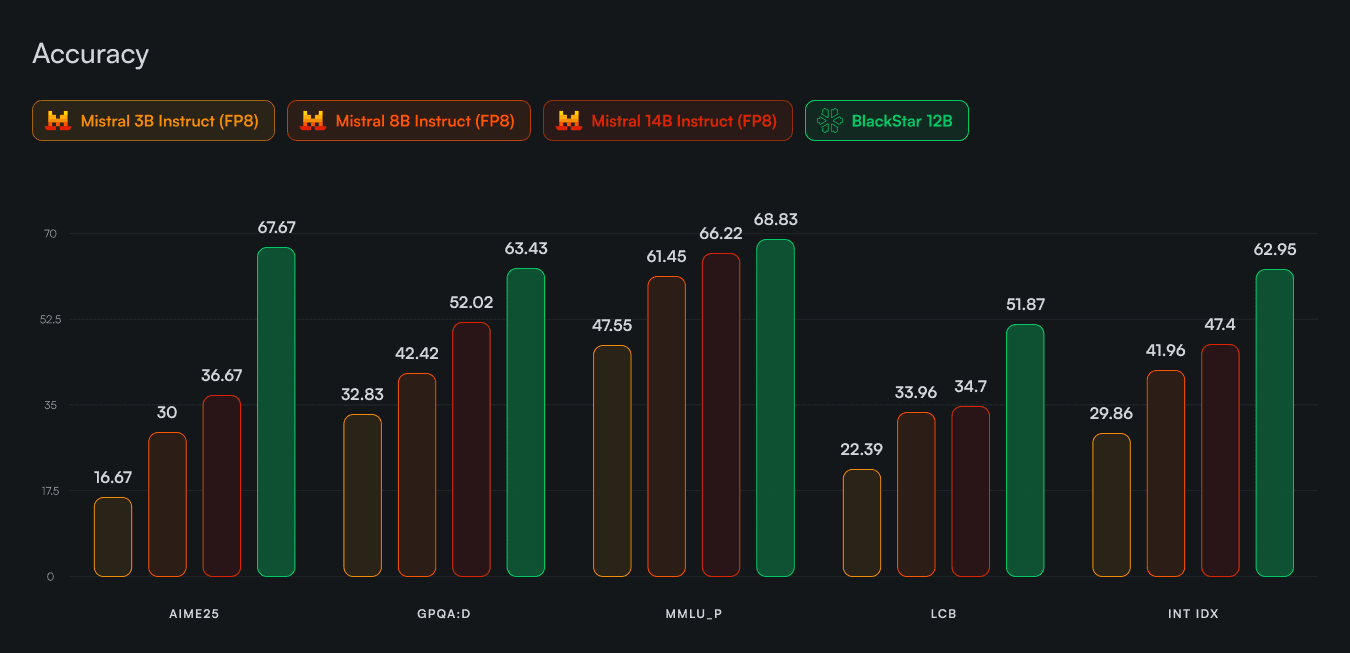Screen dimensions: 1350x653
Task: Click the MMLU_P axis category label
Action: [693, 614]
